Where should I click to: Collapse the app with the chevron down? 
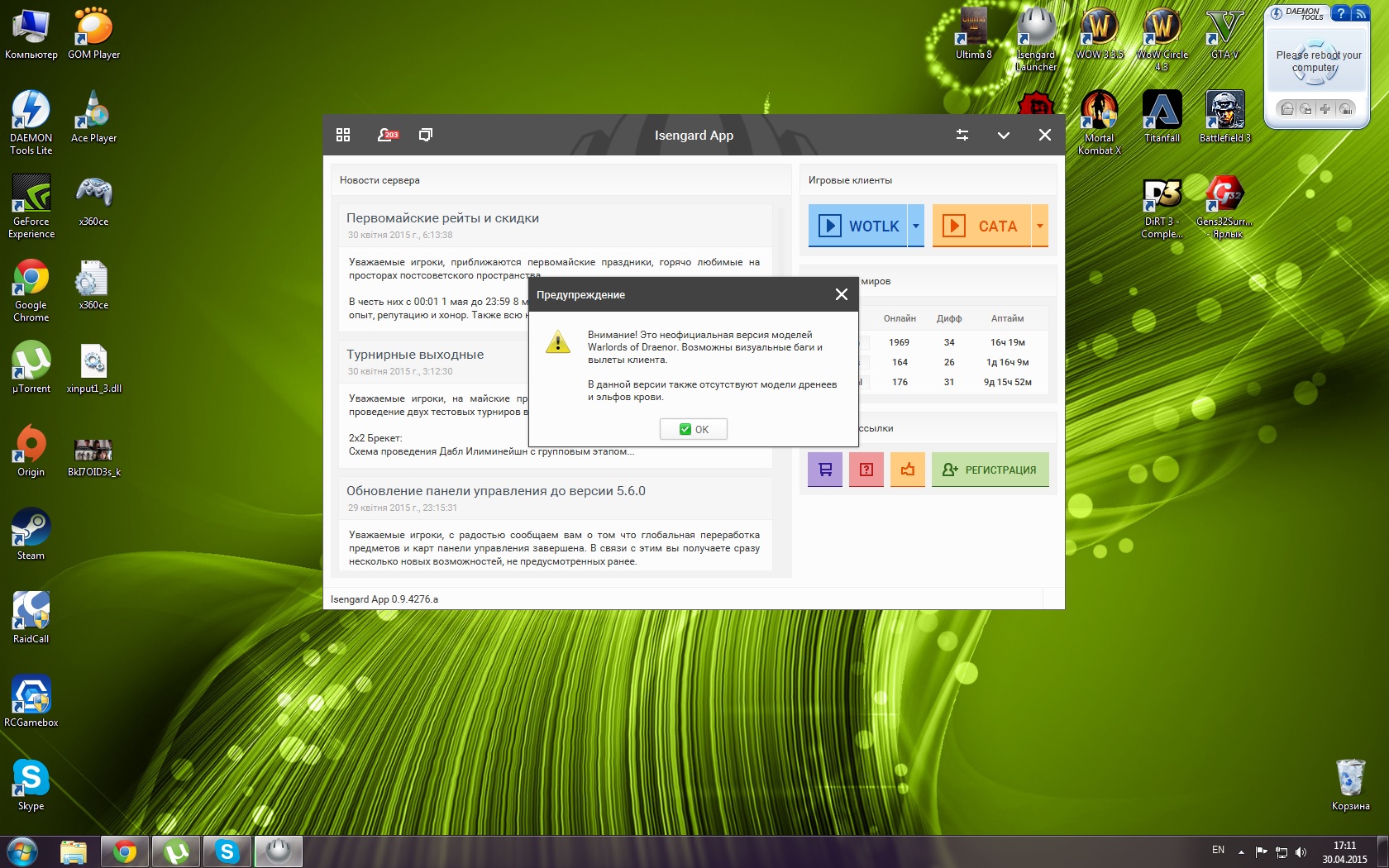click(1004, 135)
